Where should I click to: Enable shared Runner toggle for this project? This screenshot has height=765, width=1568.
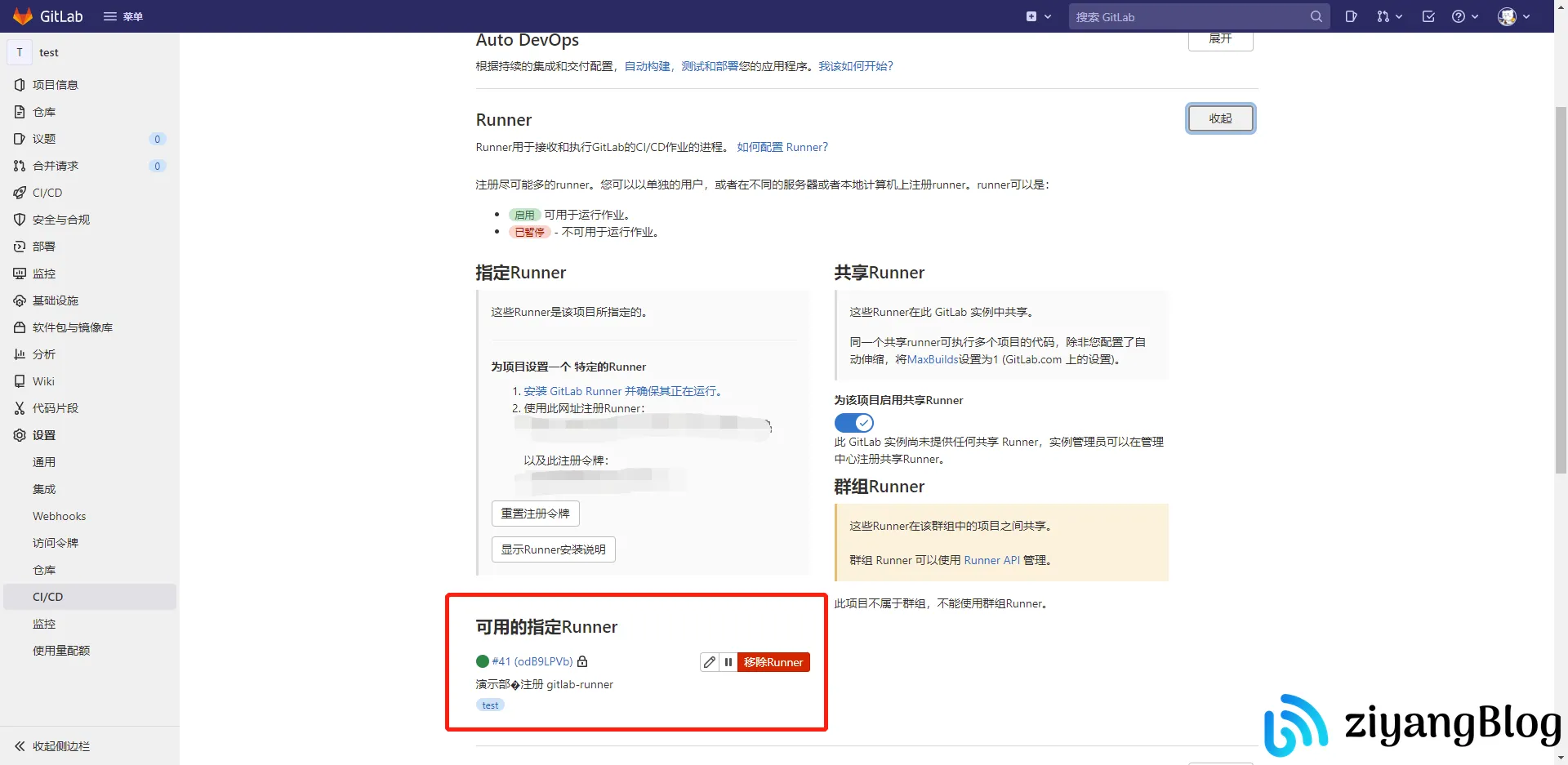[853, 422]
